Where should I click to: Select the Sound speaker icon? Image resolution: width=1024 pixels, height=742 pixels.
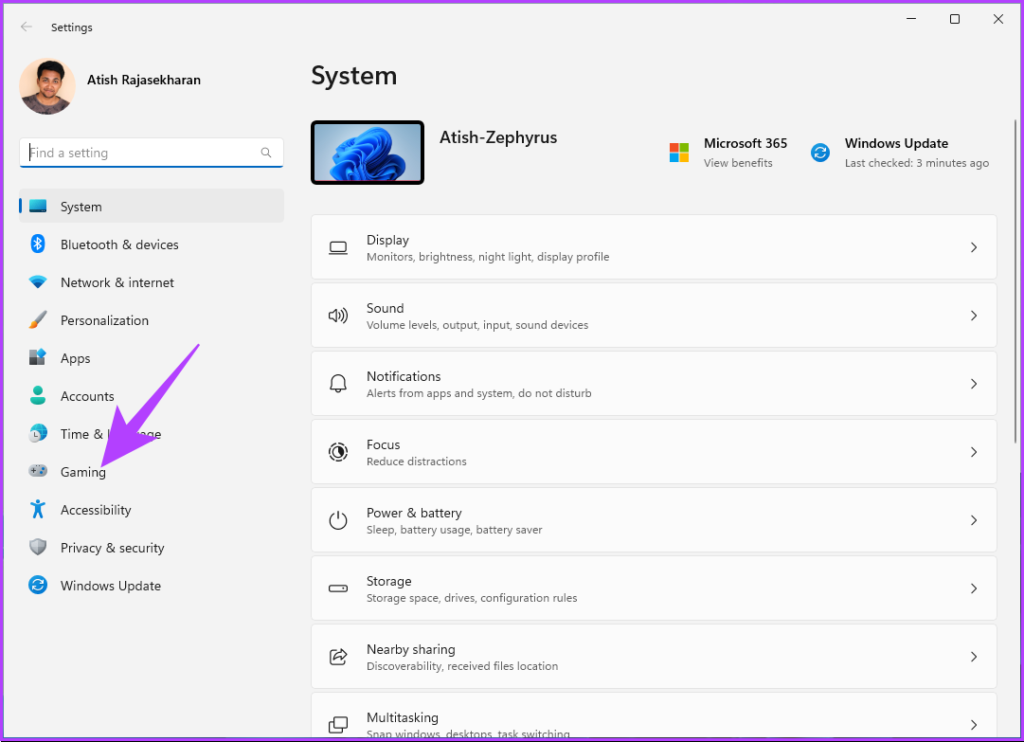coord(338,316)
